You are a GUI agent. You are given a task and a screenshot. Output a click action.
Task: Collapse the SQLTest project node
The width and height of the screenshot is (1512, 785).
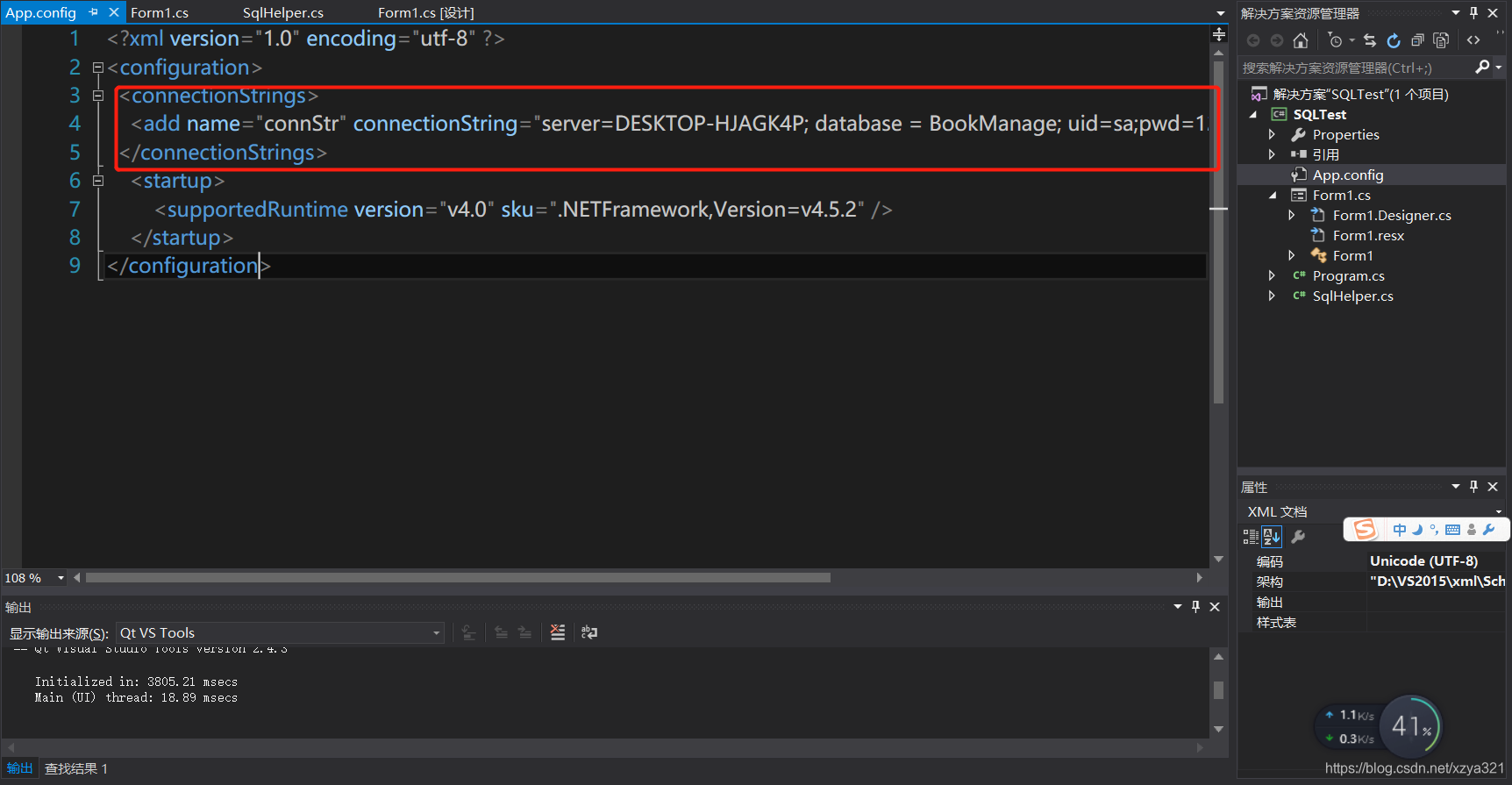[1253, 115]
